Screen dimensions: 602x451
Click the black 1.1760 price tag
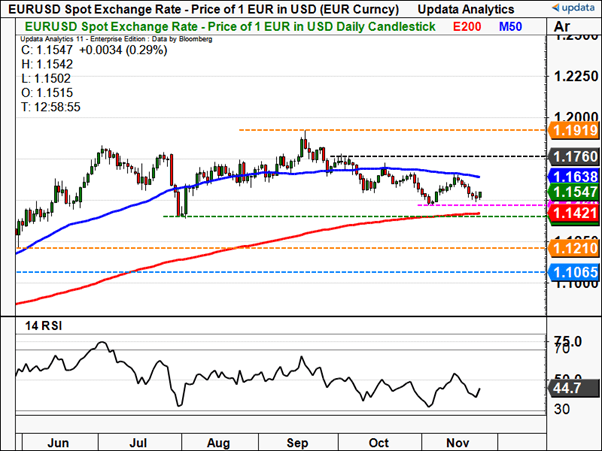click(x=567, y=157)
